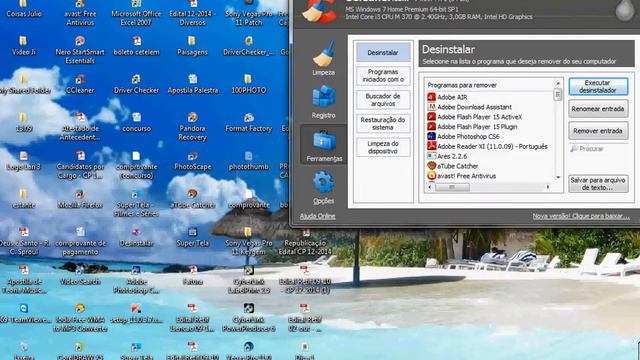Screen dimensions: 640x360
Task: Focus the Procurar search field
Action: pyautogui.click(x=598, y=149)
